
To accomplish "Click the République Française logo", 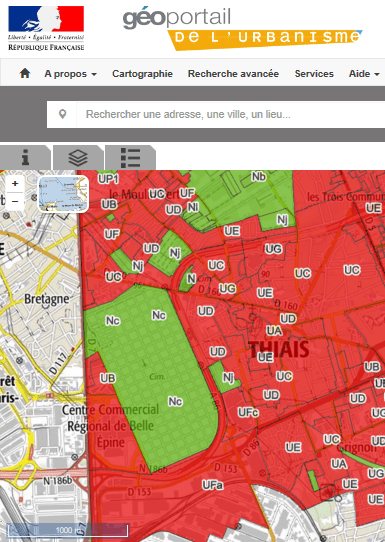I will click(x=46, y=28).
